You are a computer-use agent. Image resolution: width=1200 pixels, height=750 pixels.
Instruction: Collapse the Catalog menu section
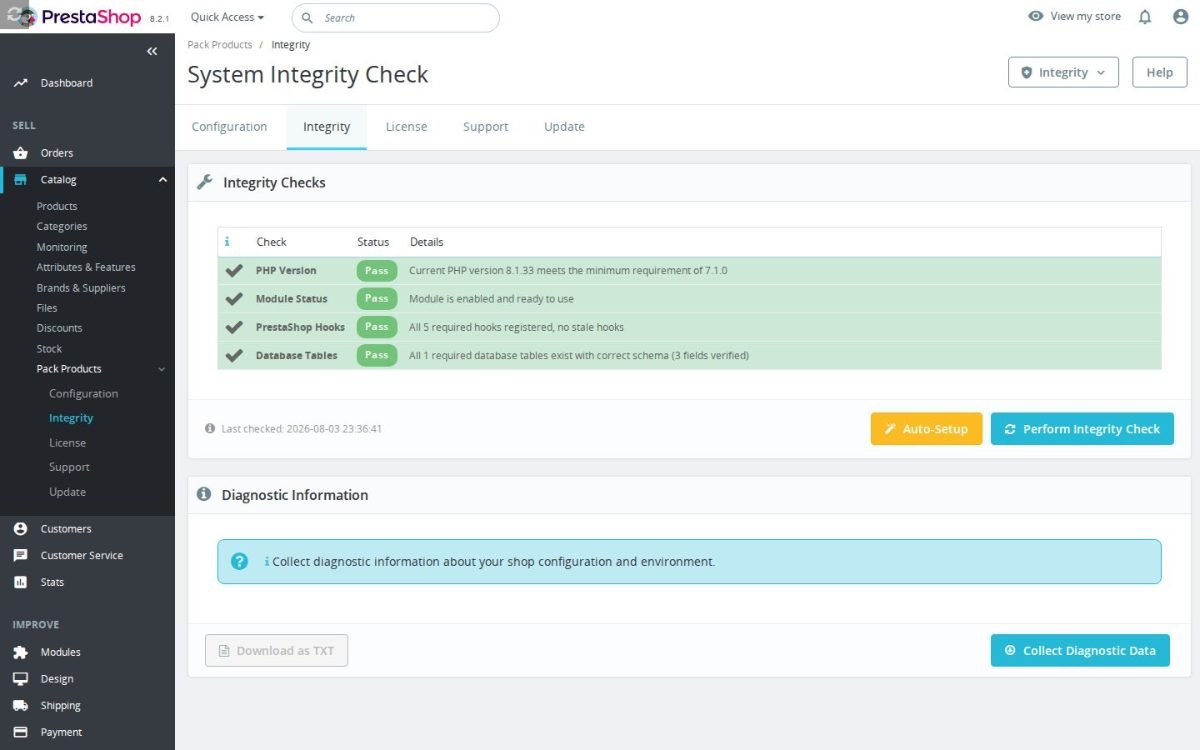[163, 180]
